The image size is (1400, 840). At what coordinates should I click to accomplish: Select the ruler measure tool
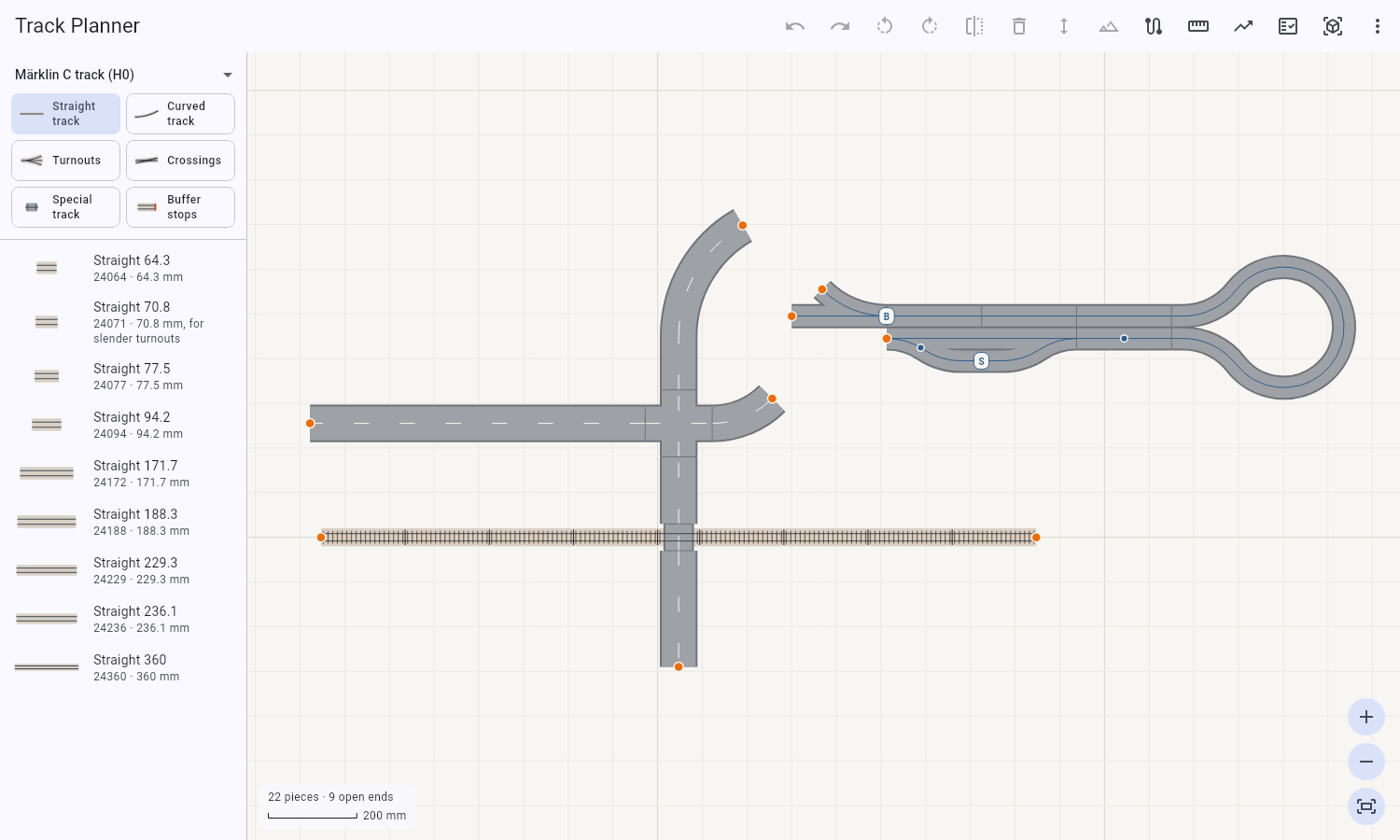click(1198, 26)
